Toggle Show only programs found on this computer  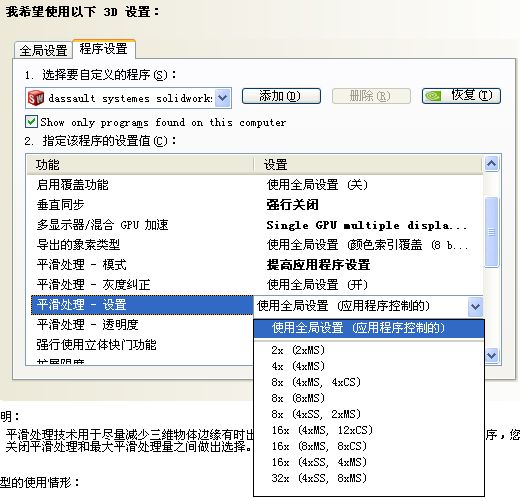click(x=31, y=122)
